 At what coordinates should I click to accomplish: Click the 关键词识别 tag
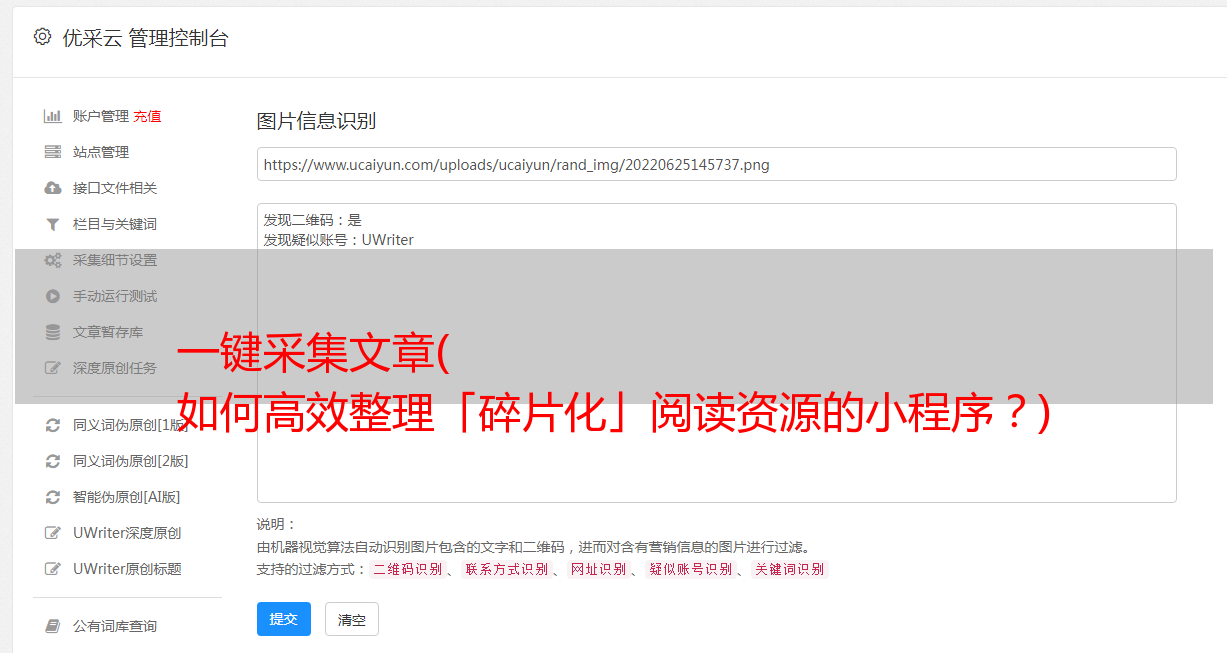click(790, 569)
